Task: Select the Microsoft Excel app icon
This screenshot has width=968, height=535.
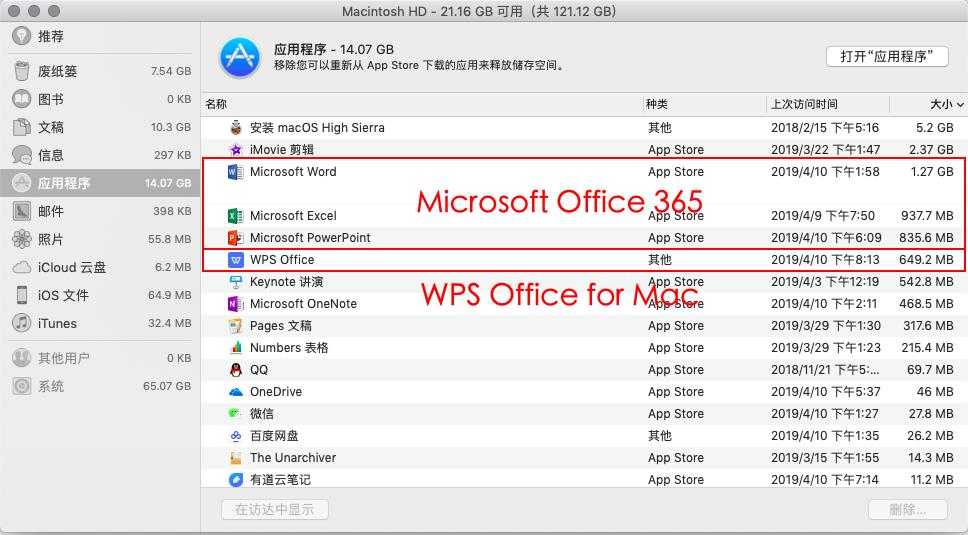Action: click(235, 216)
